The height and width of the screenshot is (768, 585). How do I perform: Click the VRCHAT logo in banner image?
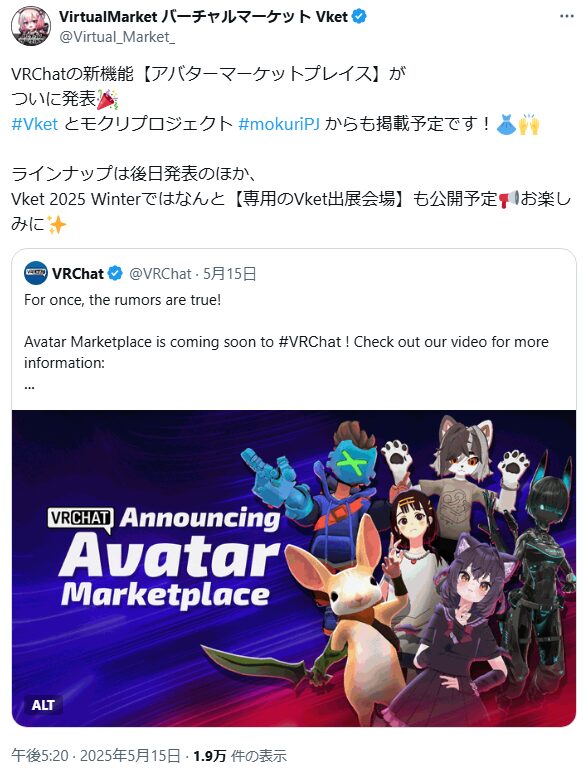[x=81, y=518]
